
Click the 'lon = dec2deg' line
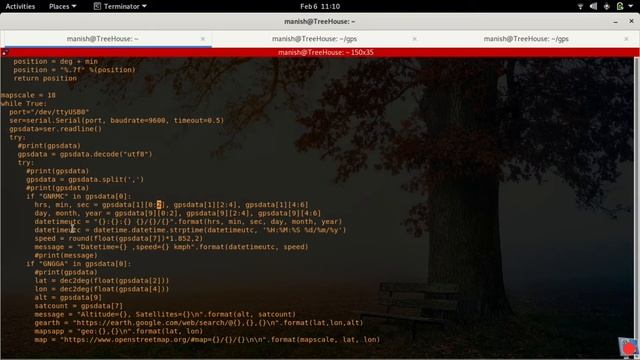pyautogui.click(x=102, y=289)
